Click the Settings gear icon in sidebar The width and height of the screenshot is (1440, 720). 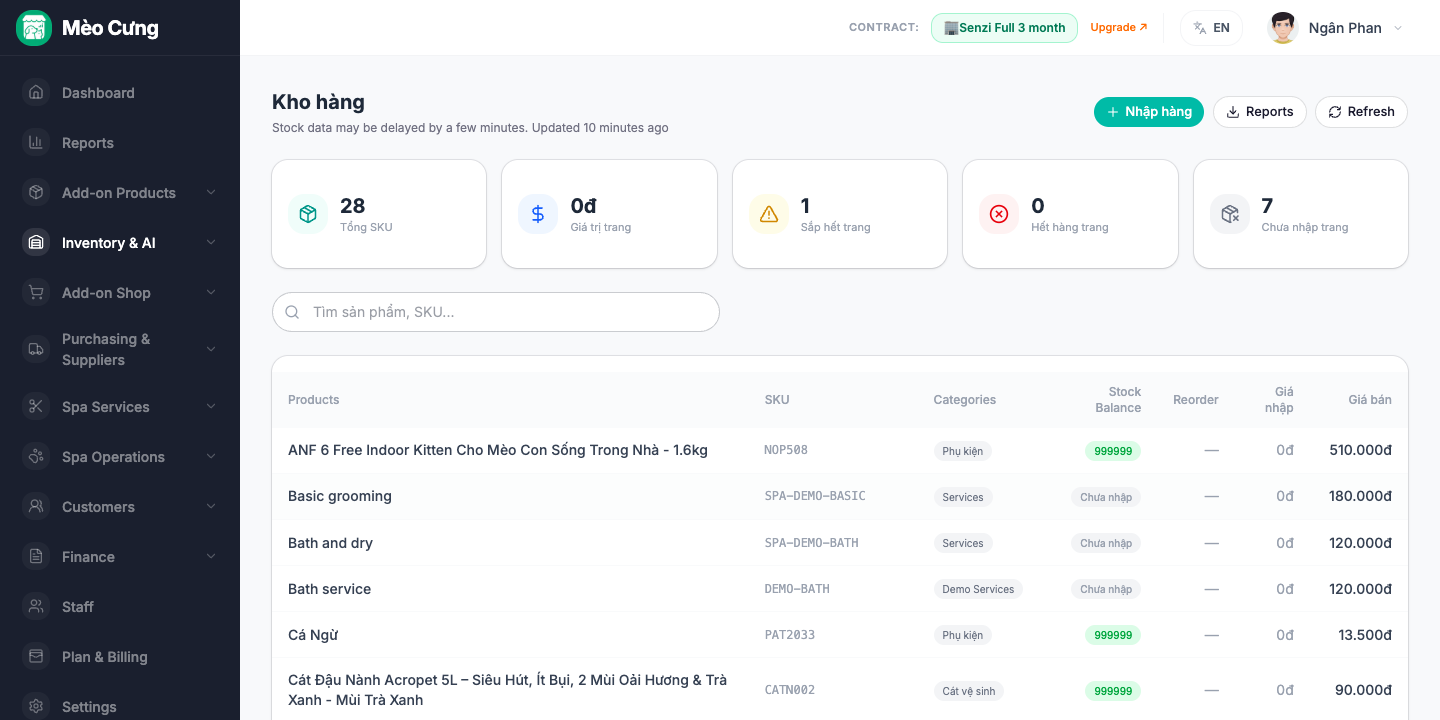click(36, 706)
